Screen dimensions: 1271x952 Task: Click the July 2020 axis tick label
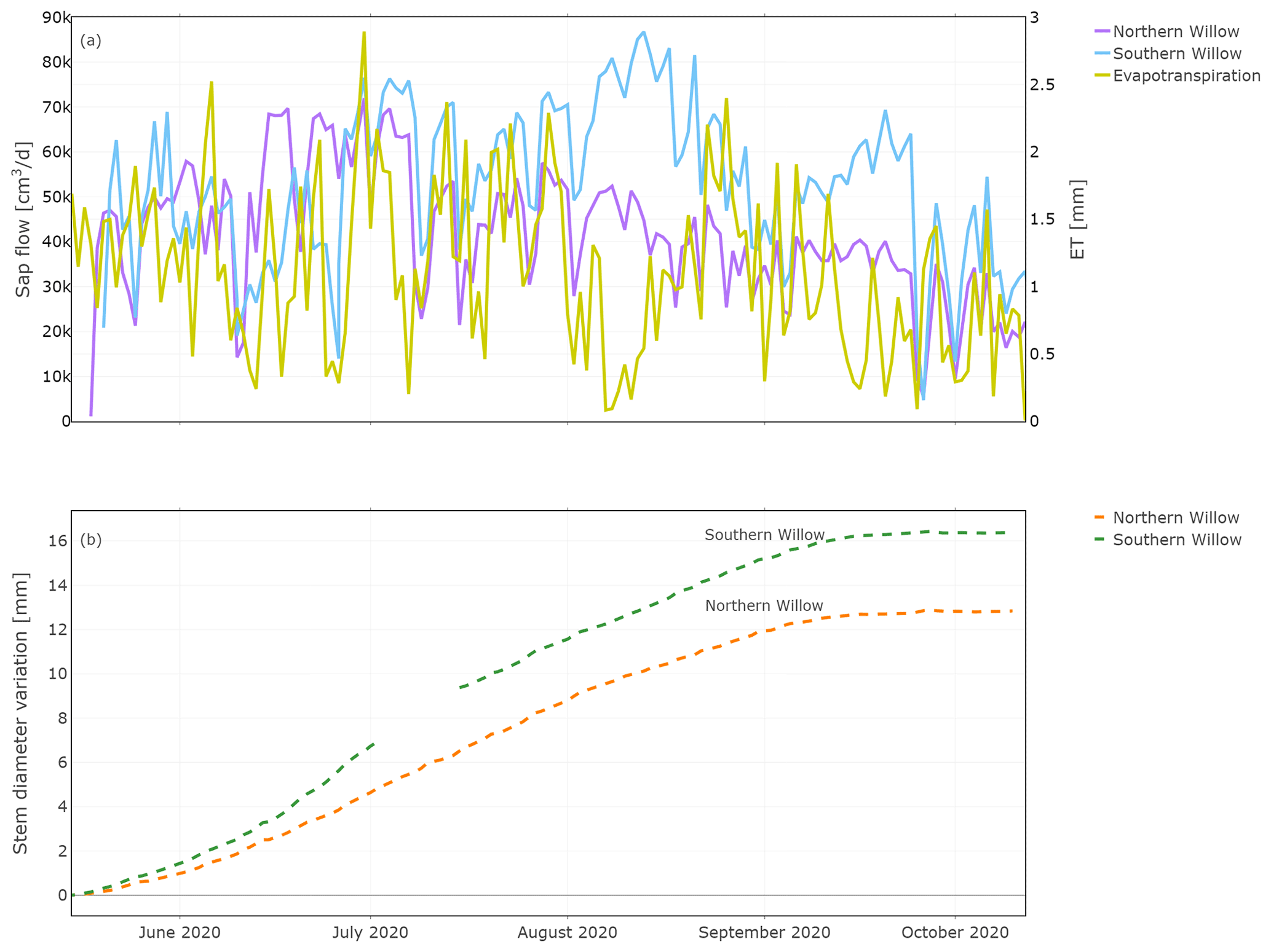point(370,932)
